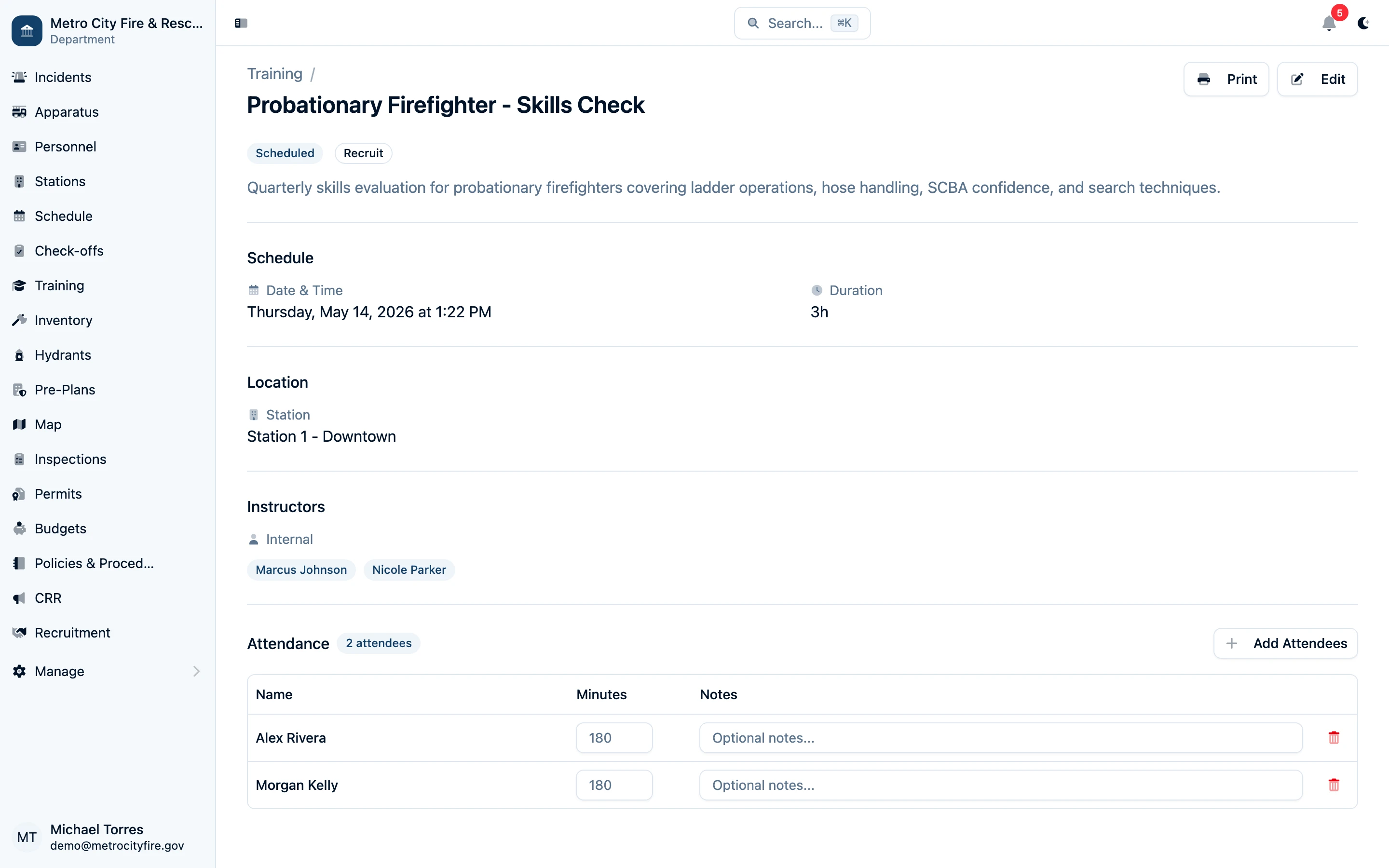Click into the search bar
This screenshot has height=868, width=1389.
click(x=801, y=23)
